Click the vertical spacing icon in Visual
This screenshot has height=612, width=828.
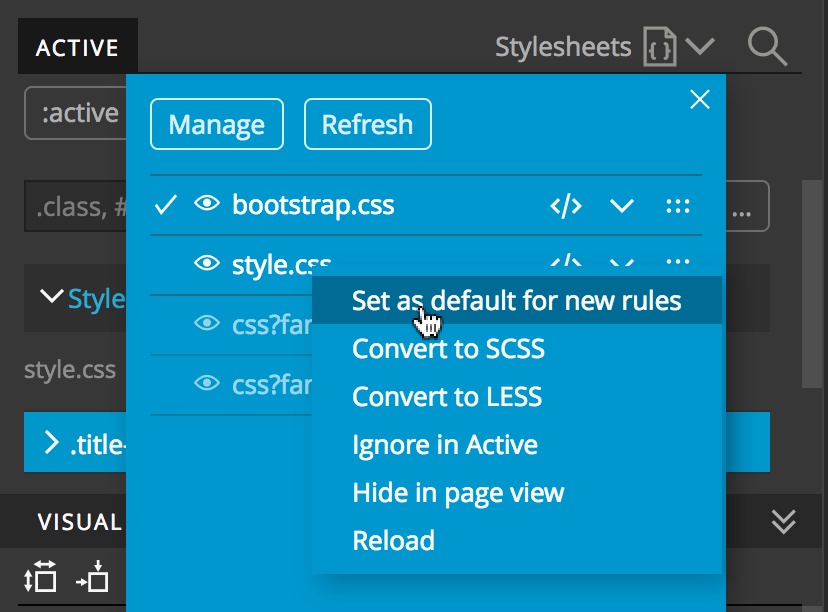click(40, 577)
